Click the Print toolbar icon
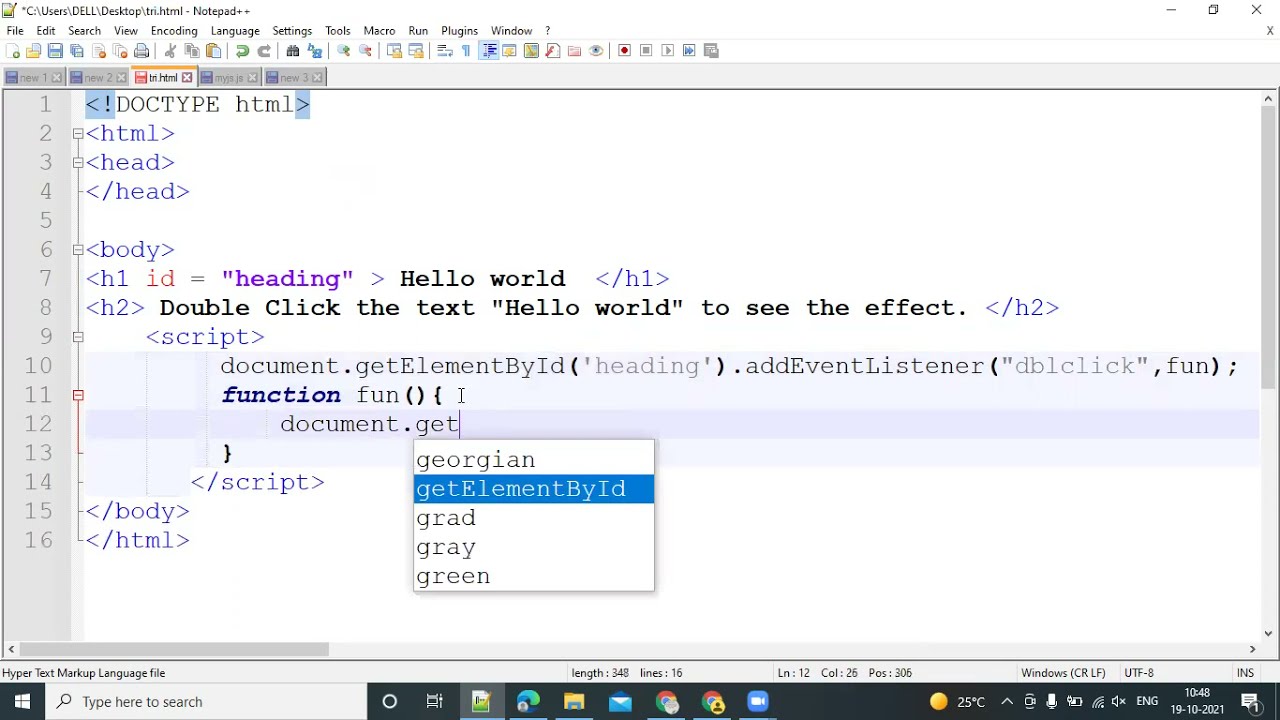The width and height of the screenshot is (1280, 720). pyautogui.click(x=142, y=51)
